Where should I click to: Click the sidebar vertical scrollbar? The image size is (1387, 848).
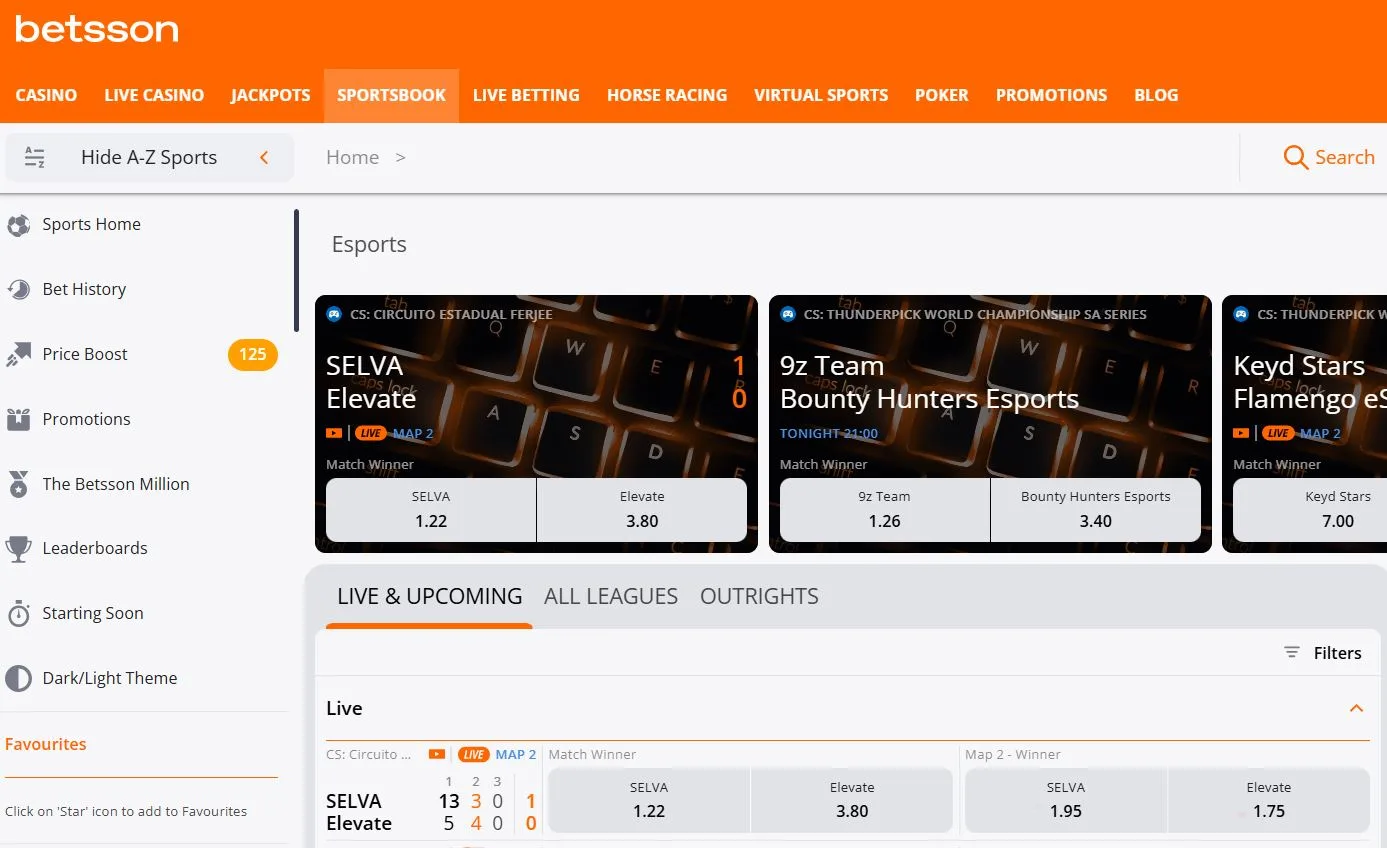point(296,270)
